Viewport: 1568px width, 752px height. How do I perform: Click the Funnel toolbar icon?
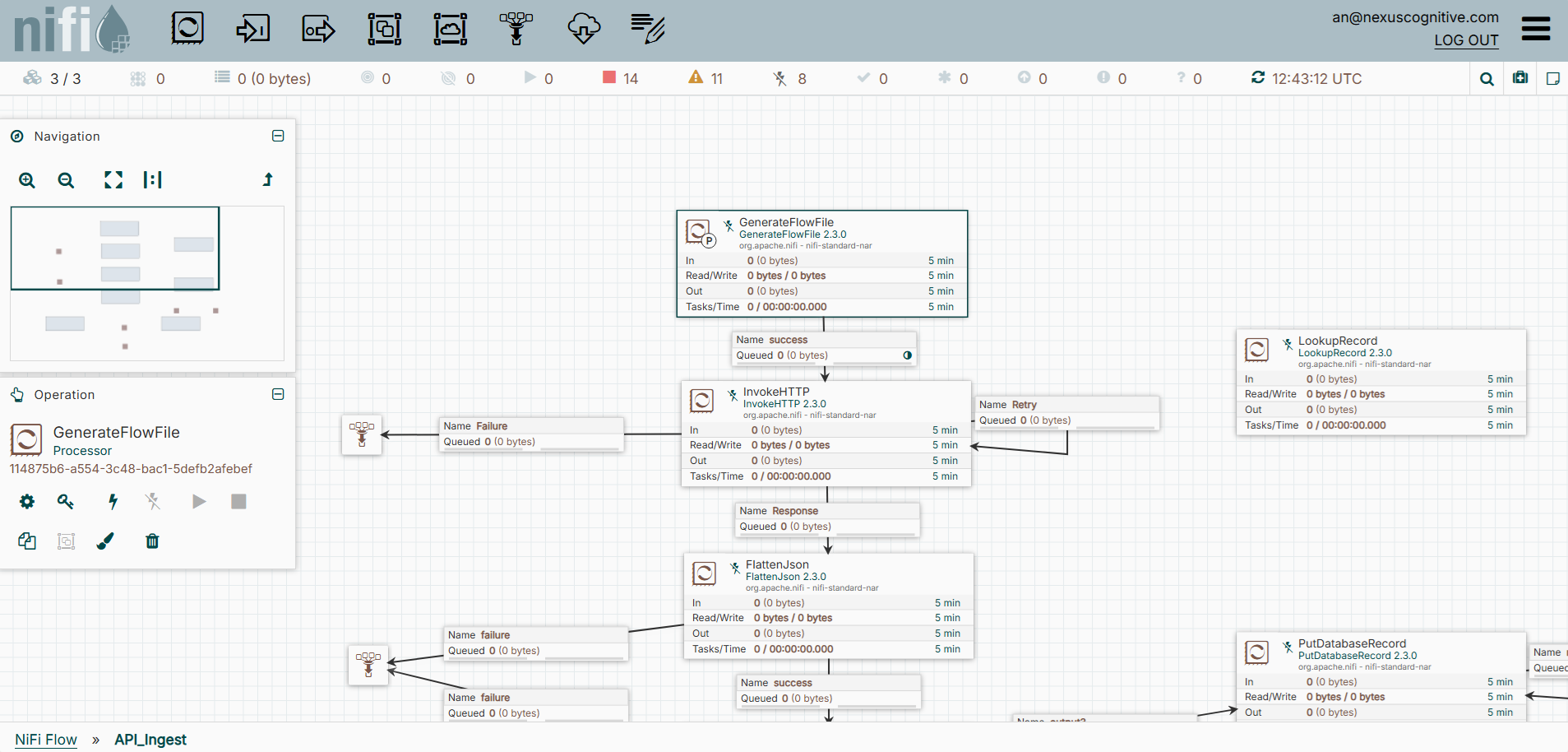[x=516, y=29]
